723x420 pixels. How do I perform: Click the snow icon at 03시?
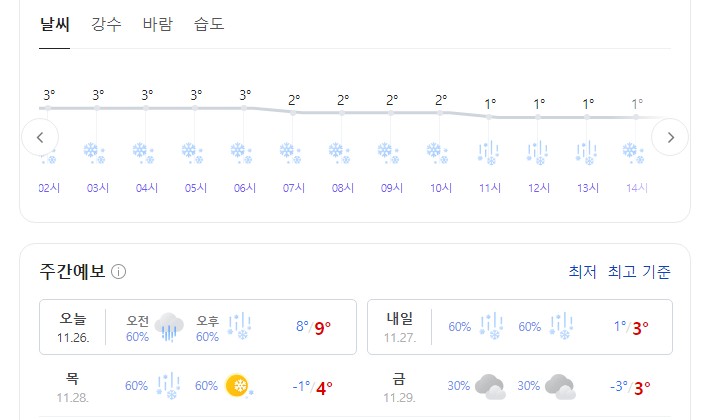pos(97,152)
